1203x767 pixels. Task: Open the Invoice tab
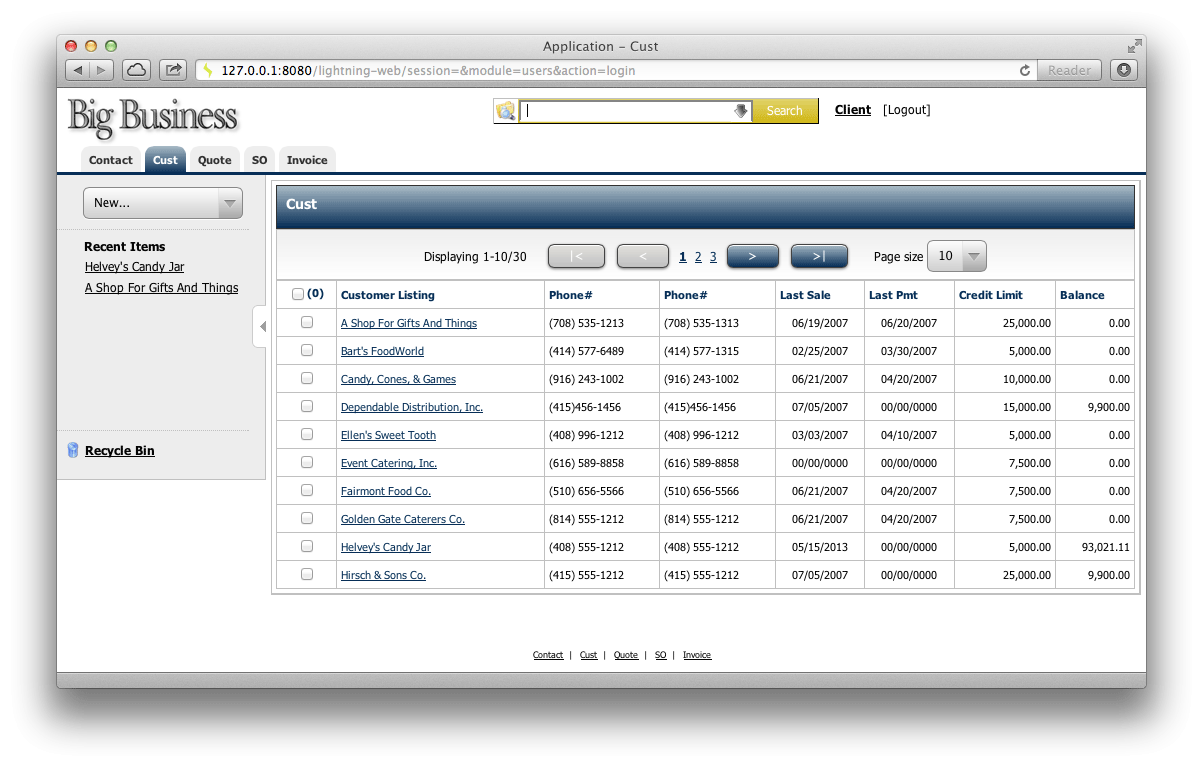tap(307, 160)
